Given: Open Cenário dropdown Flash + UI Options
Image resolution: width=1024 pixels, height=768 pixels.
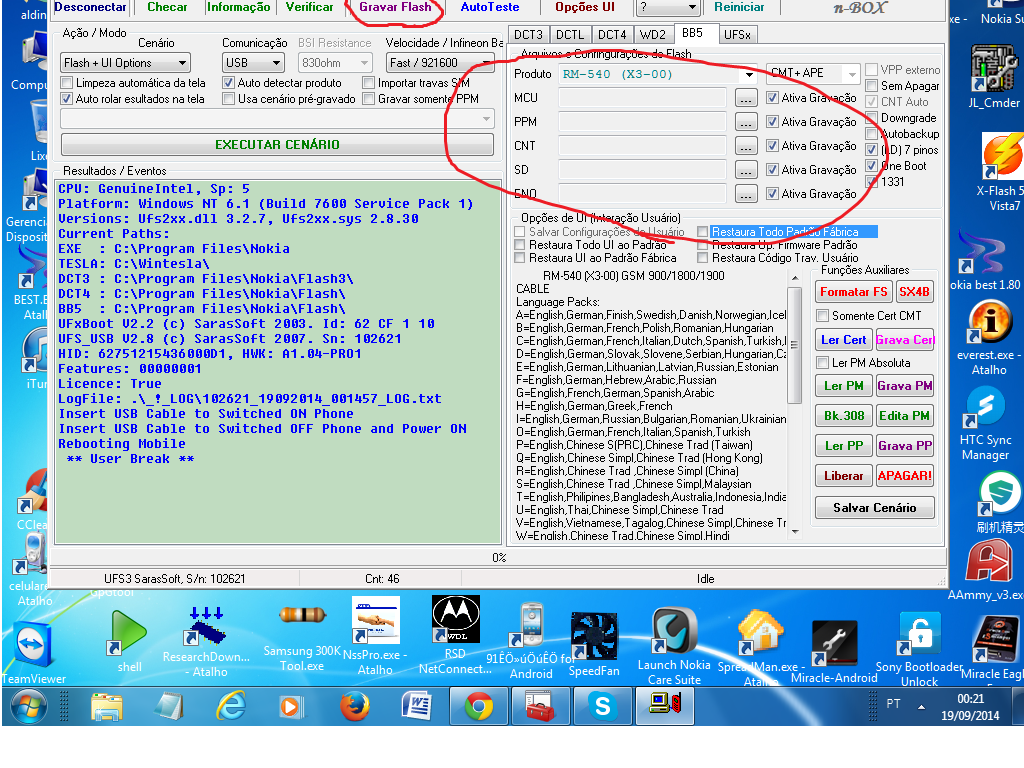Looking at the screenshot, I should pyautogui.click(x=125, y=63).
